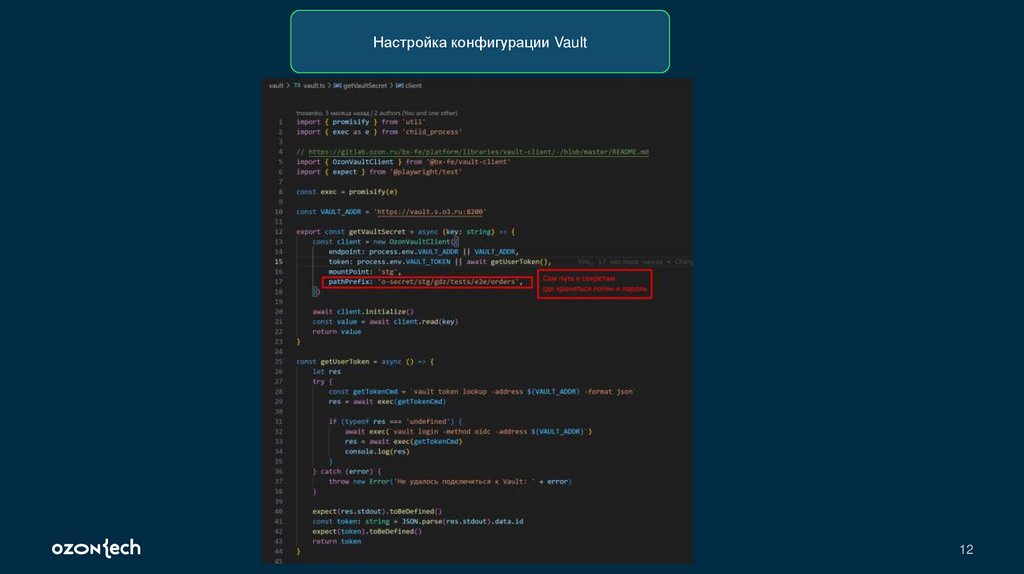The width and height of the screenshot is (1024, 574).
Task: Click 'const value = await client.read(key)'
Action: 385,322
